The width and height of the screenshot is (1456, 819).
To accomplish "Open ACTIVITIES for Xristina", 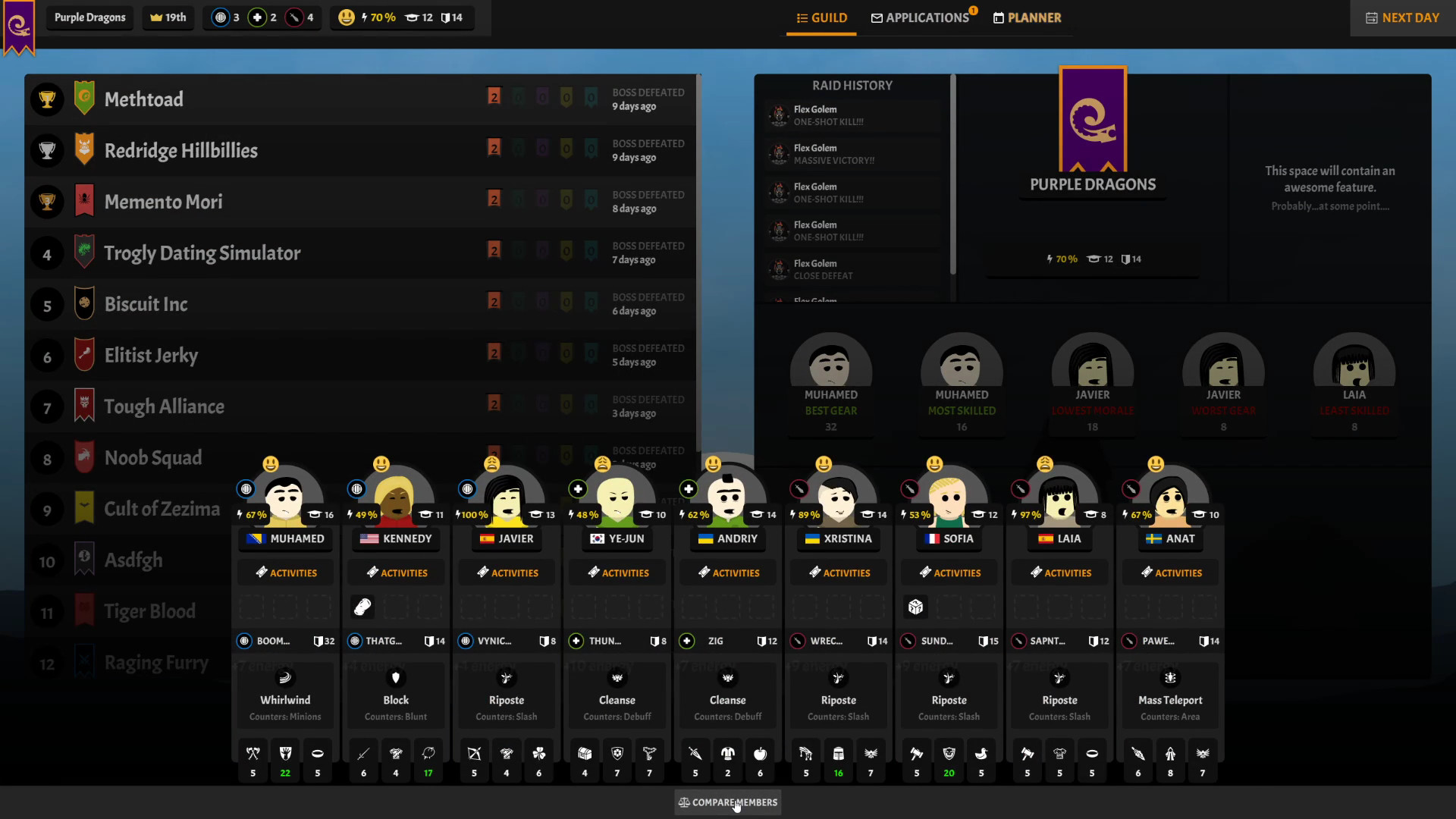I will point(838,573).
